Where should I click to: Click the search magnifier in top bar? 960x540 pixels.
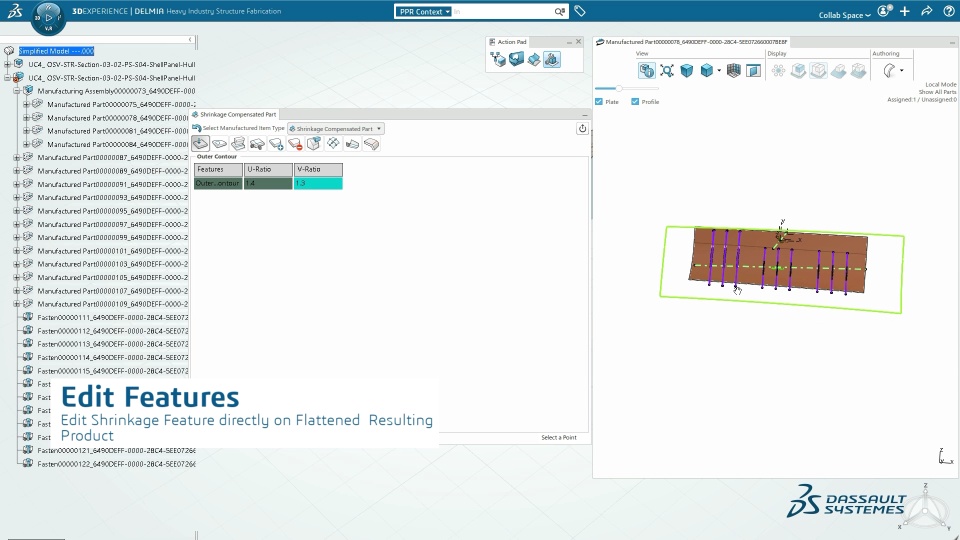(x=560, y=11)
